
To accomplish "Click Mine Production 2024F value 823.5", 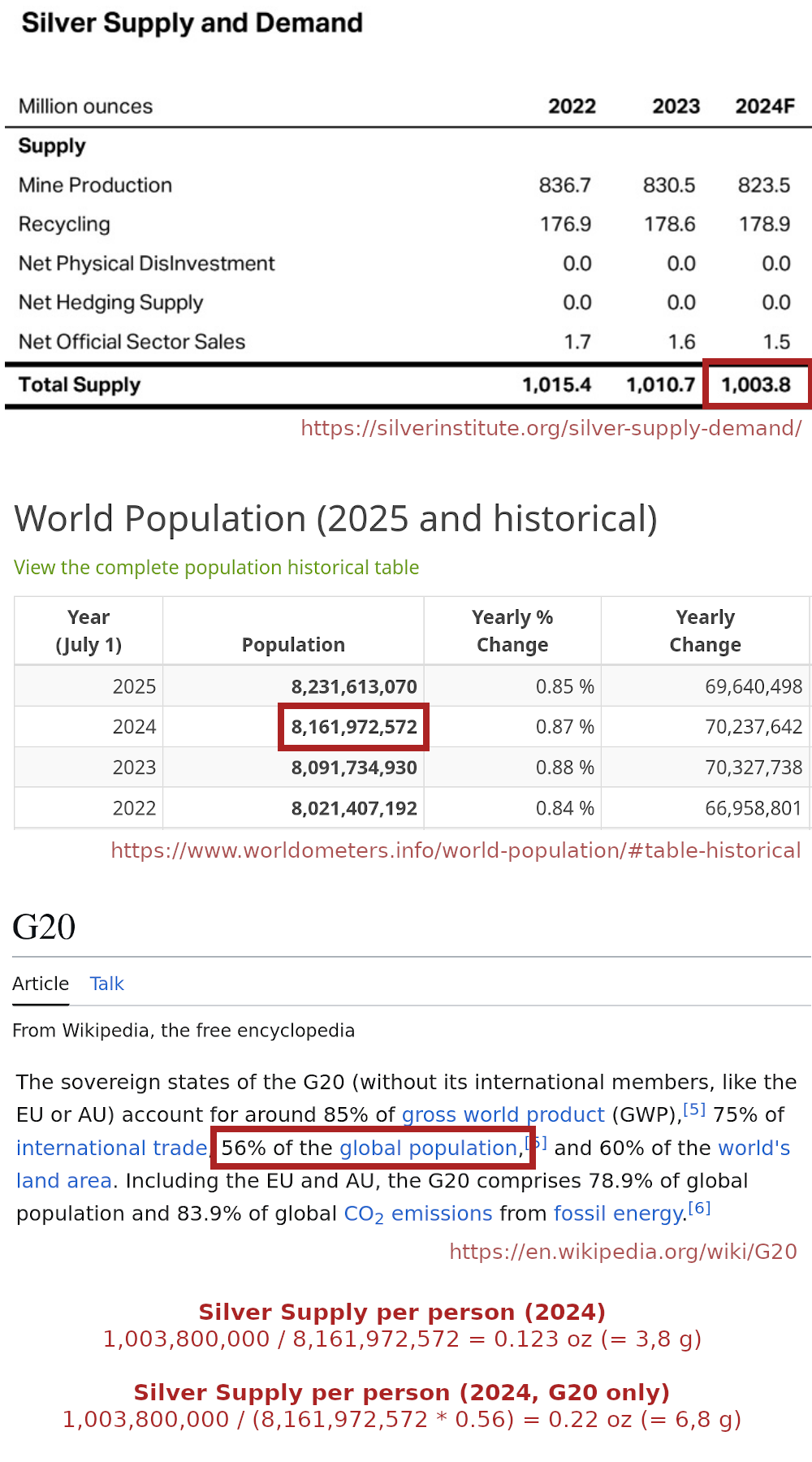I will [x=764, y=185].
